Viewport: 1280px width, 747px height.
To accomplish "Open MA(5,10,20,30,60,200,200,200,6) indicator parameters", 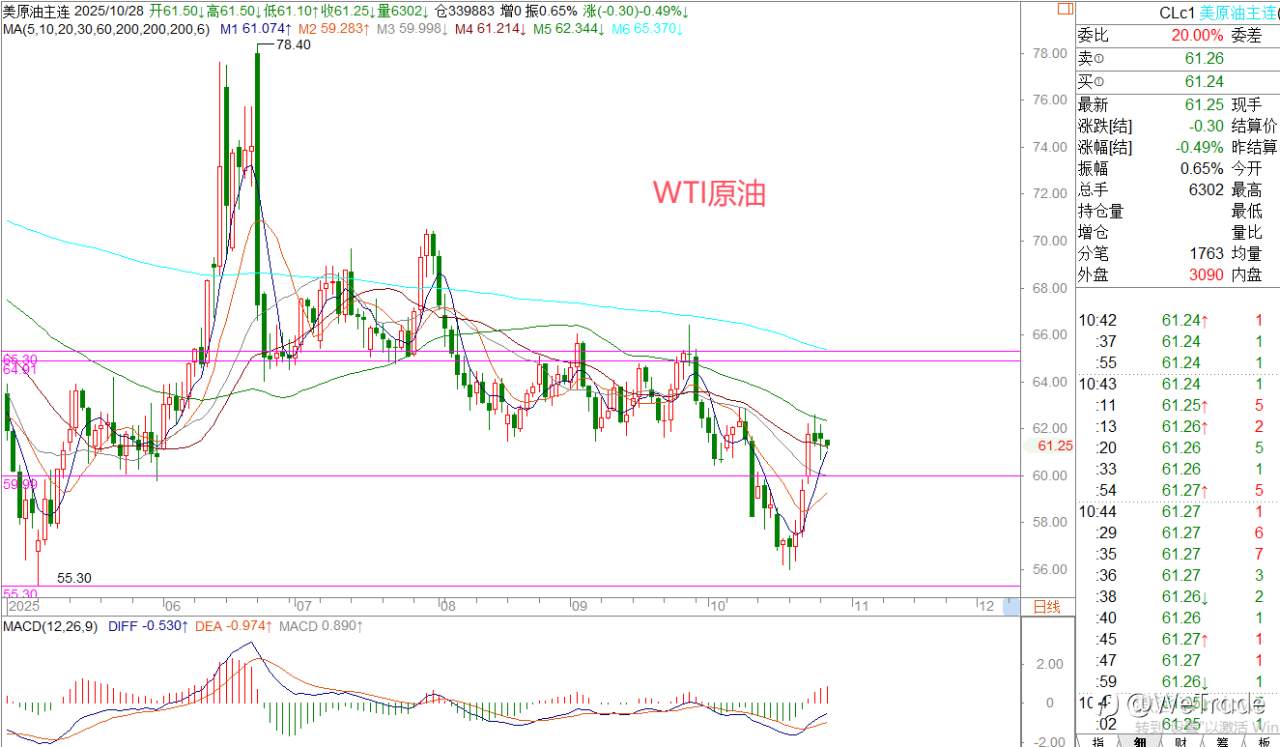I will (106, 30).
